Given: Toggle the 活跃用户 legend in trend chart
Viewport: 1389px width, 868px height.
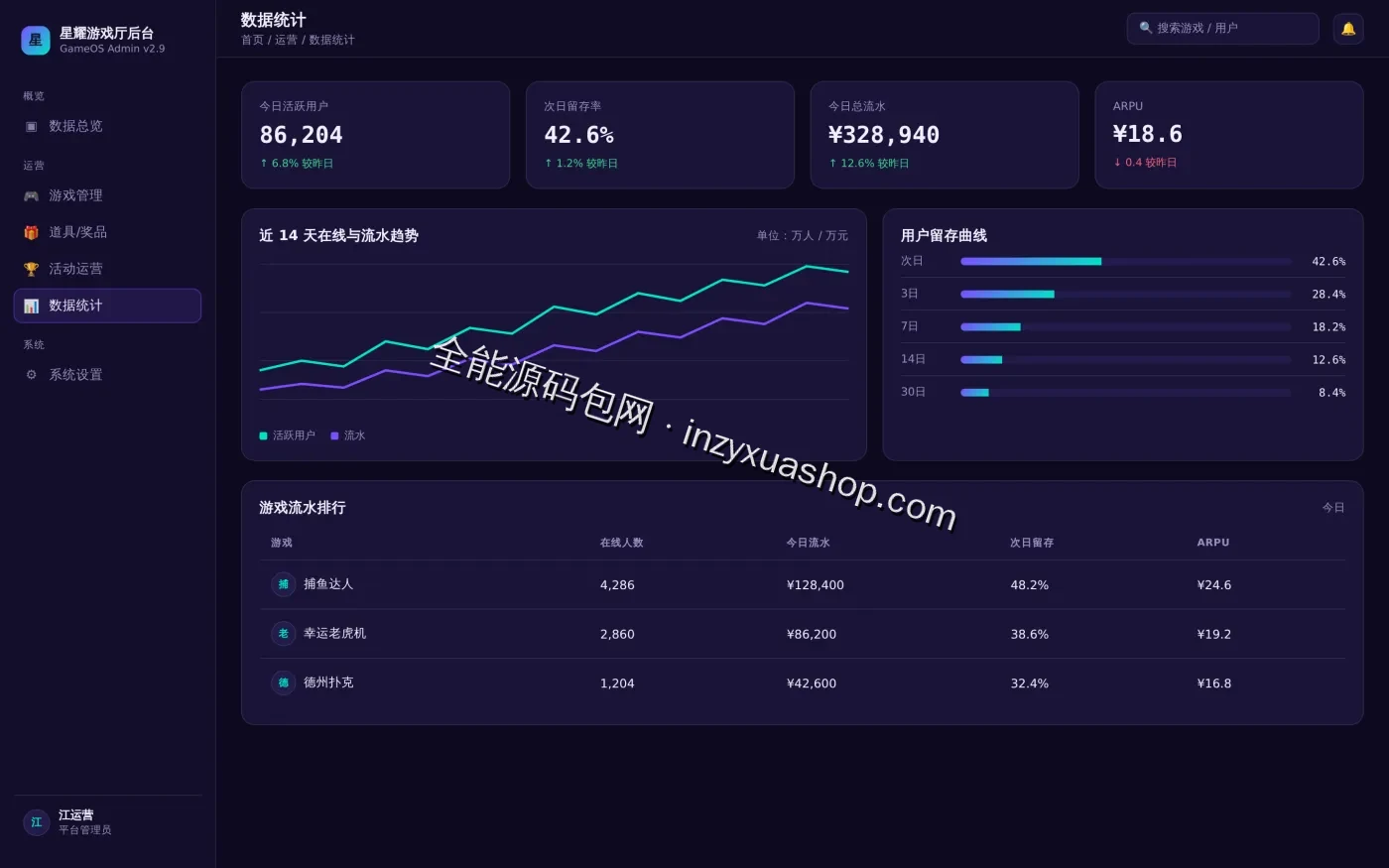Looking at the screenshot, I should click(x=287, y=435).
